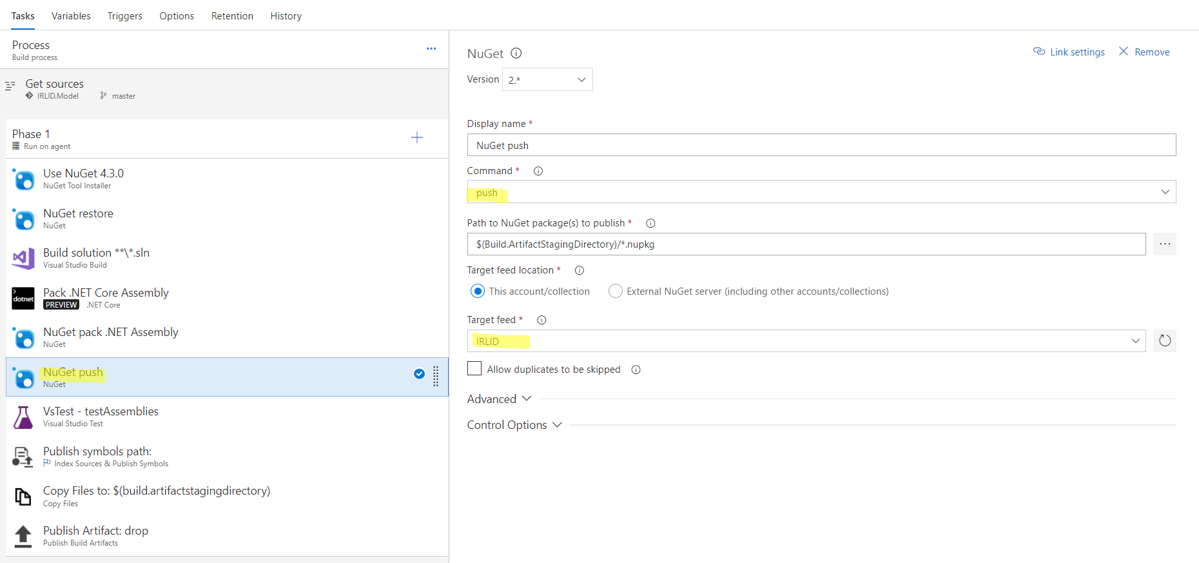Select the Process build process row

[x=226, y=50]
